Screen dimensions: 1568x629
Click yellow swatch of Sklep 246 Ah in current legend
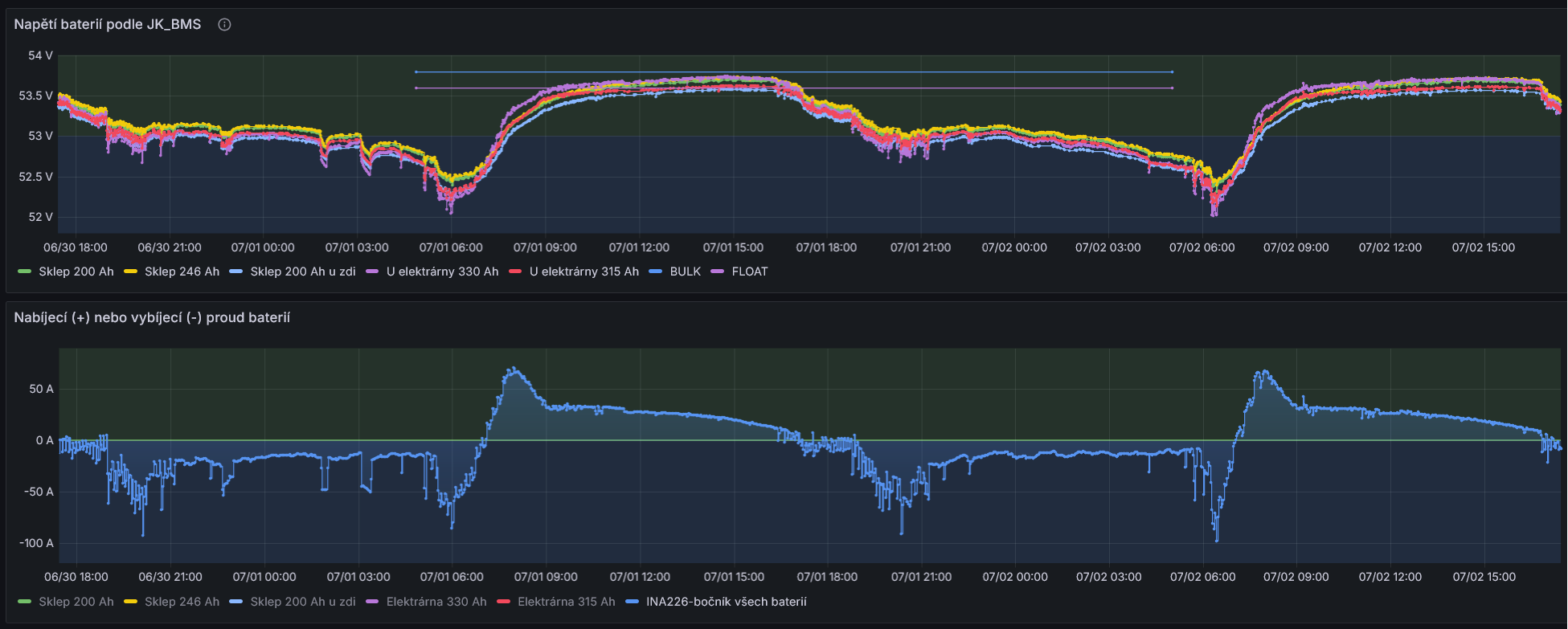pyautogui.click(x=130, y=602)
